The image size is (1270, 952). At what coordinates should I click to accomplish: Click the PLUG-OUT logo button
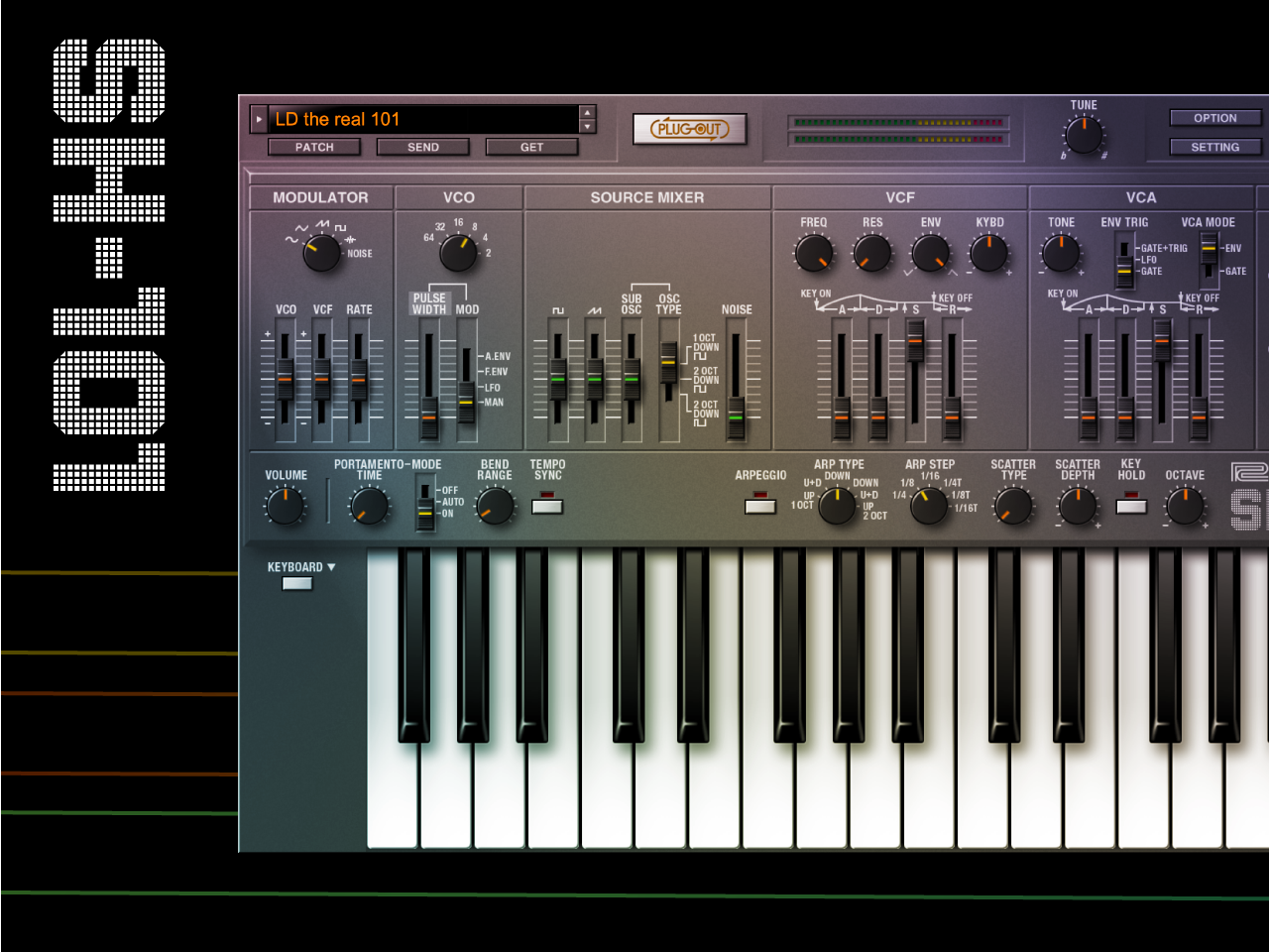coord(689,129)
